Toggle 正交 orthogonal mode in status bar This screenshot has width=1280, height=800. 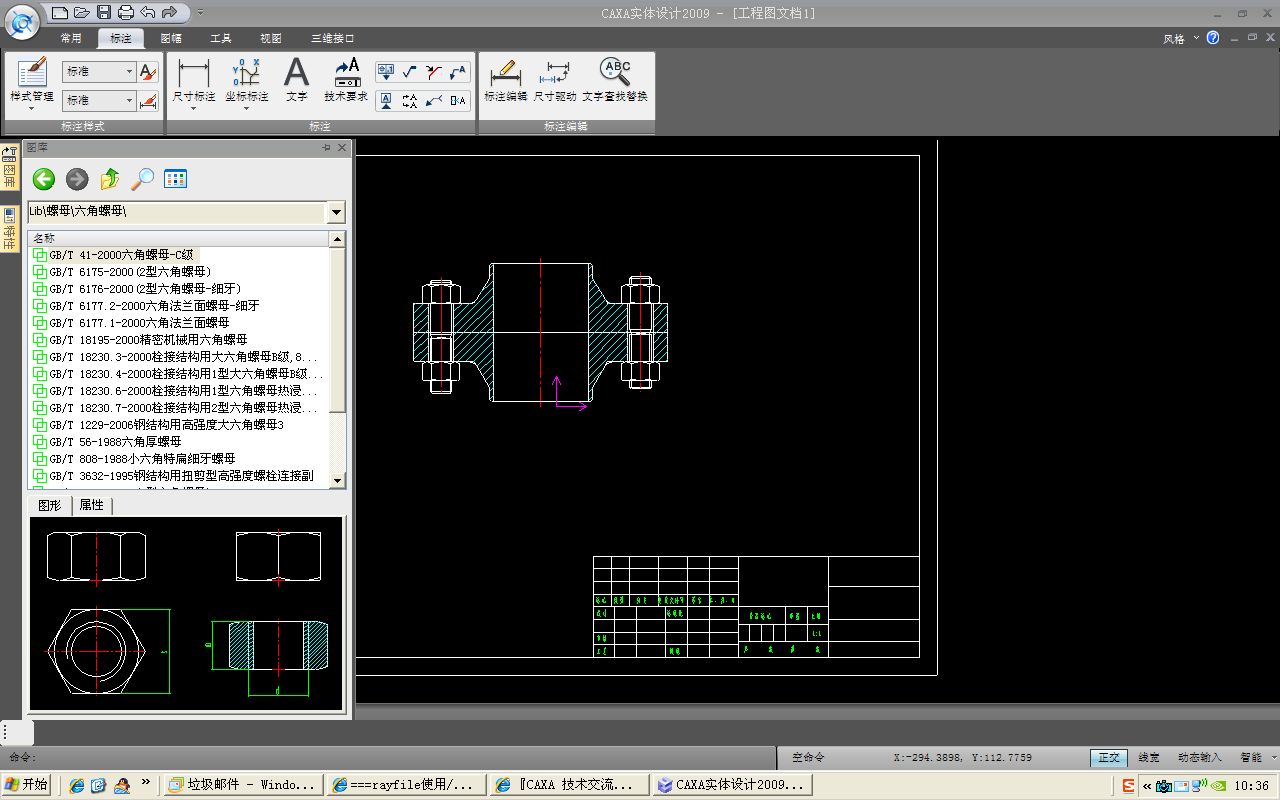point(1109,758)
